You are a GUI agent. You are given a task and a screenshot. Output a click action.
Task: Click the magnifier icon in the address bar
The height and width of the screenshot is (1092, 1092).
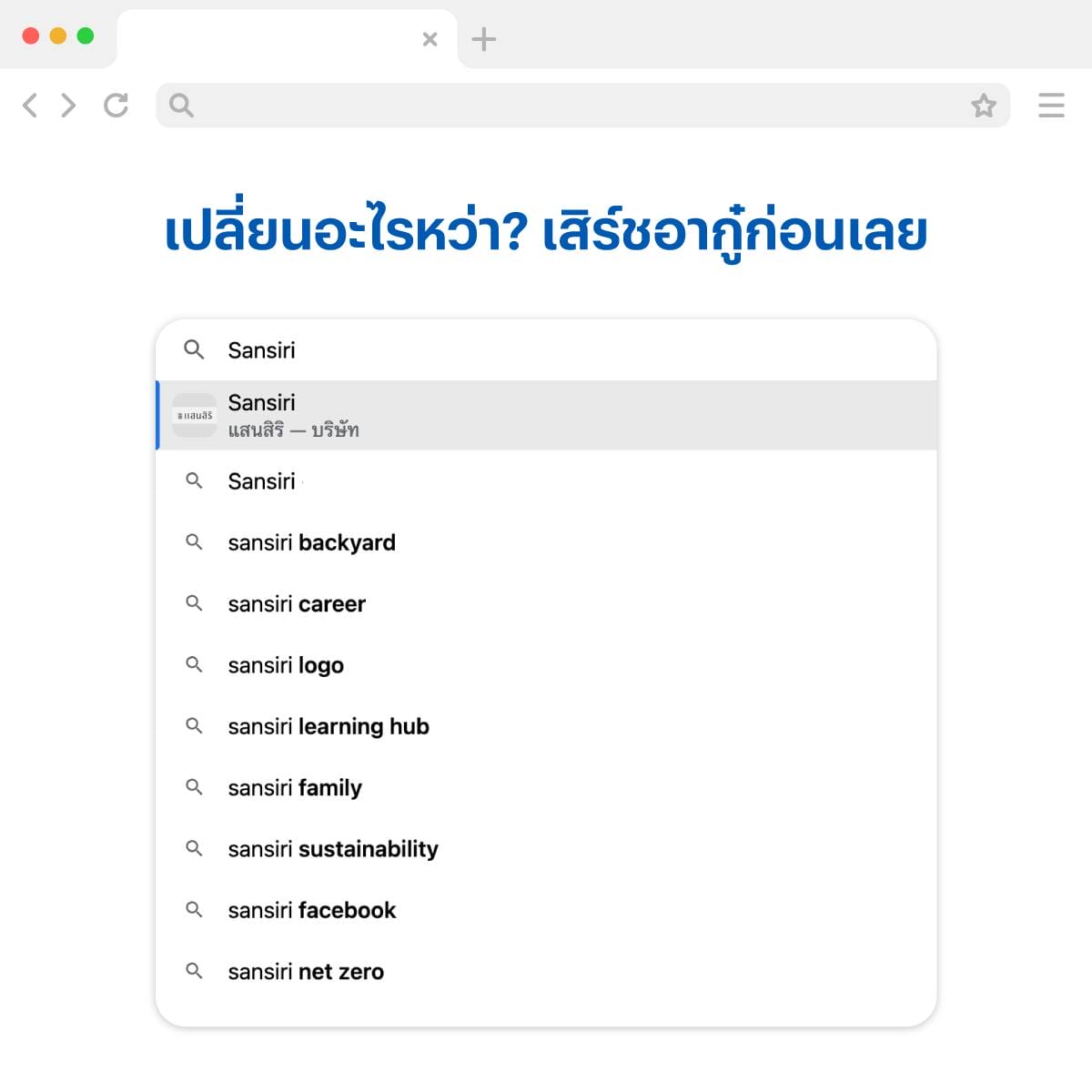tap(180, 106)
